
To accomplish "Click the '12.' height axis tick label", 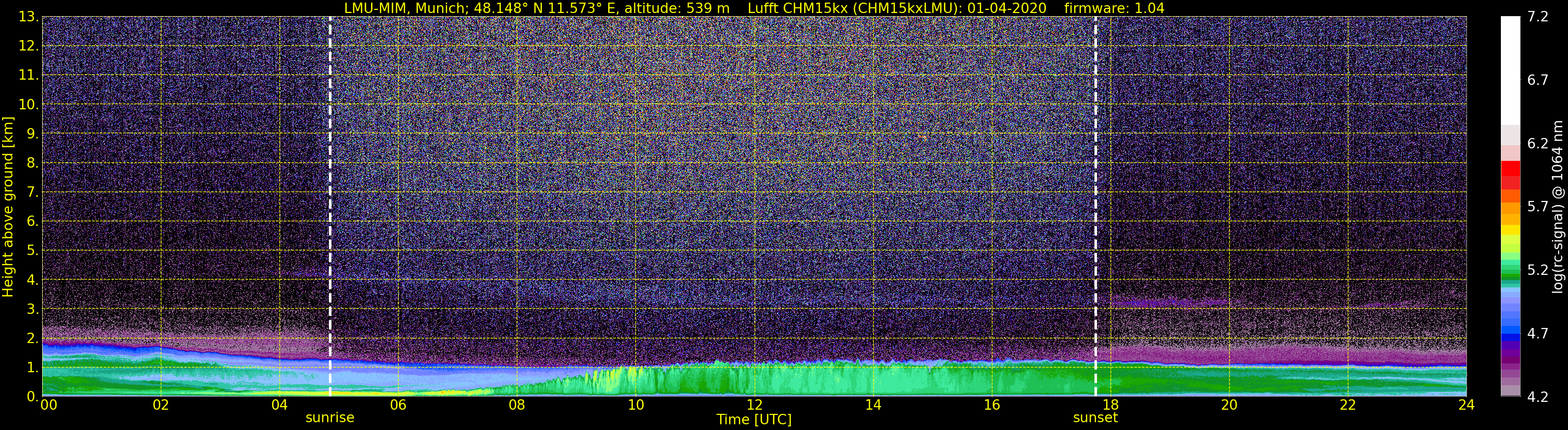I will coord(29,46).
